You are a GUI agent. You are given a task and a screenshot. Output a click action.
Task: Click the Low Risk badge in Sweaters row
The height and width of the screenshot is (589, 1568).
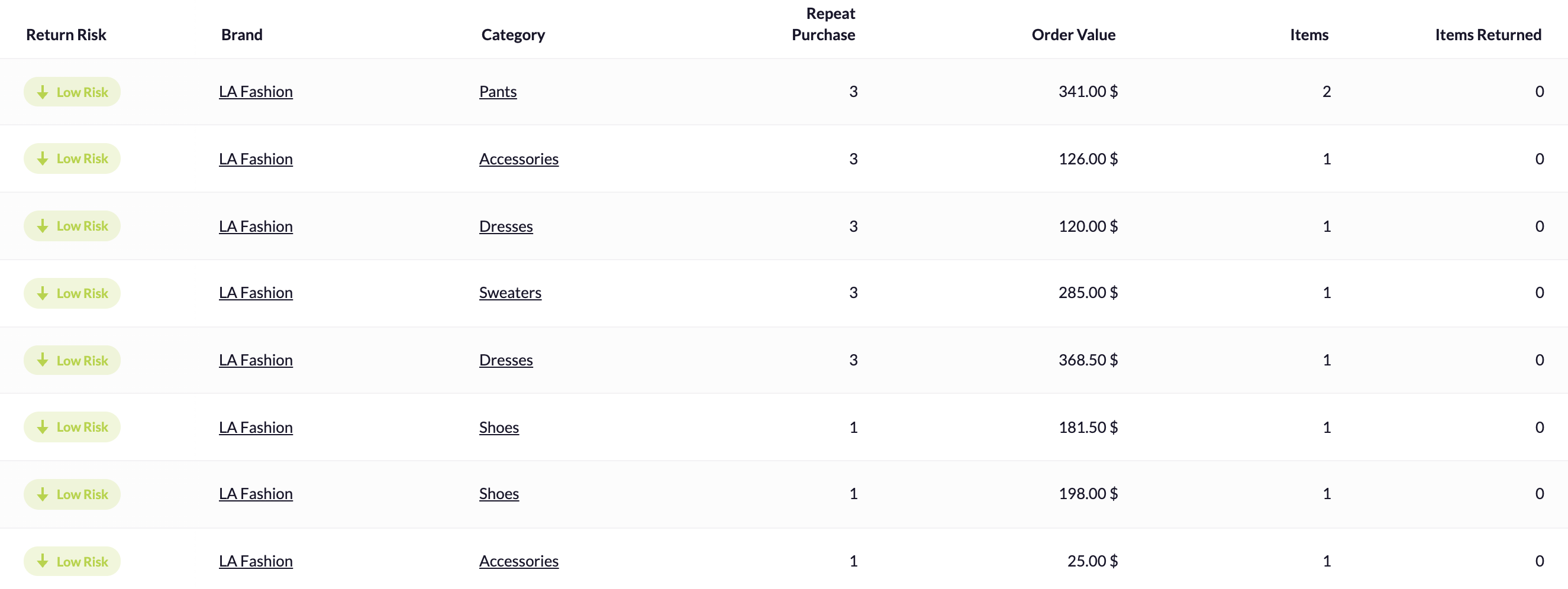click(72, 293)
